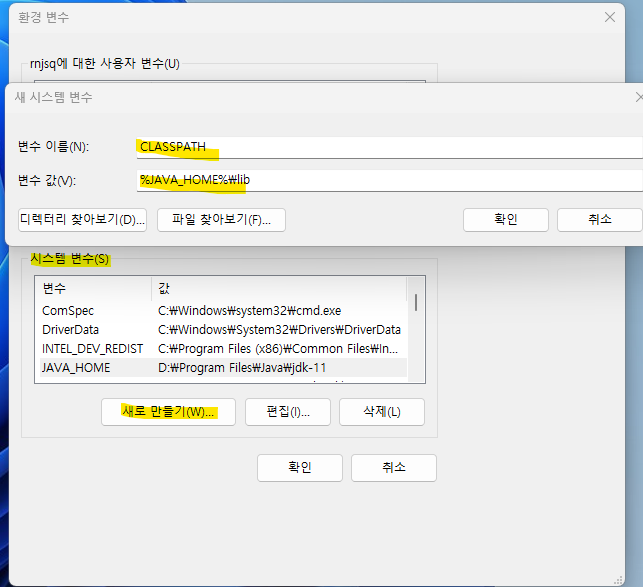Click the 값 column header in system variables

coord(279,289)
